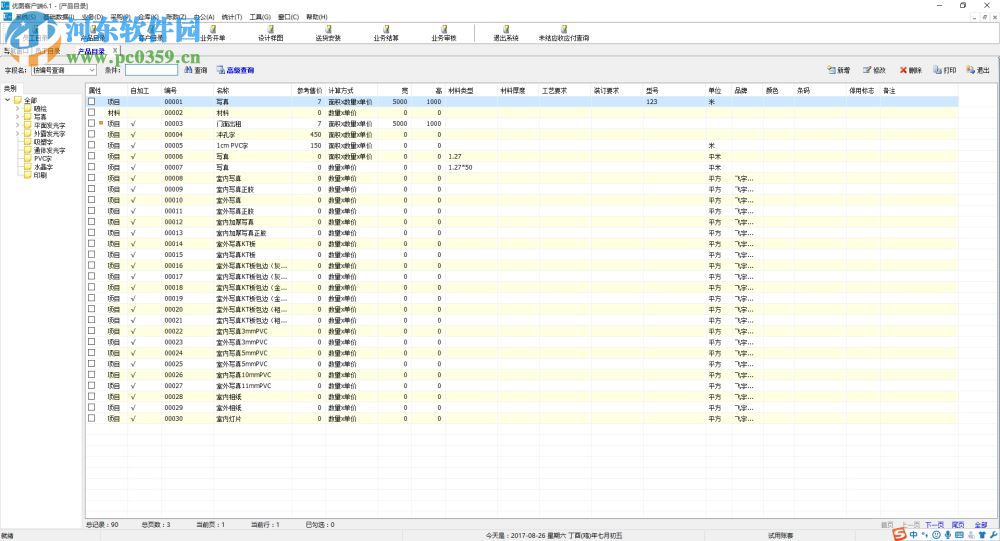Open the 送货安装 toolbar icon
This screenshot has width=1000, height=541.
point(328,29)
